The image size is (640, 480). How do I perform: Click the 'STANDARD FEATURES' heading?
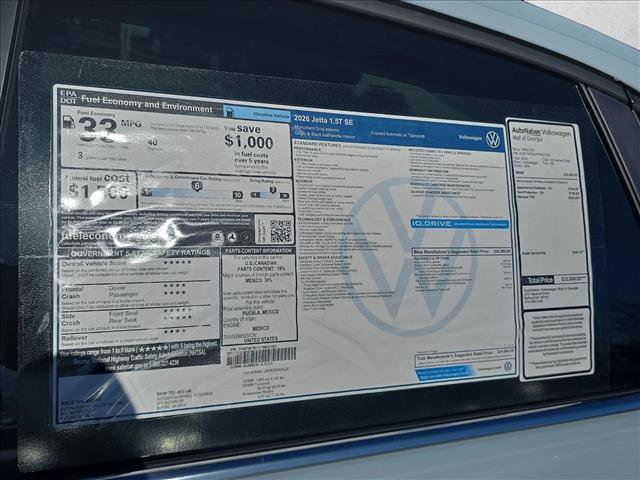[x=318, y=144]
